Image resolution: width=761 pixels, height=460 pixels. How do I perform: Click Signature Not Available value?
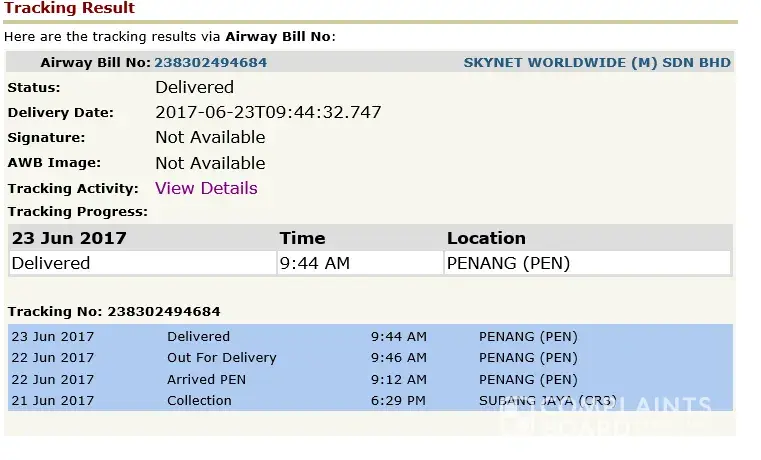210,137
